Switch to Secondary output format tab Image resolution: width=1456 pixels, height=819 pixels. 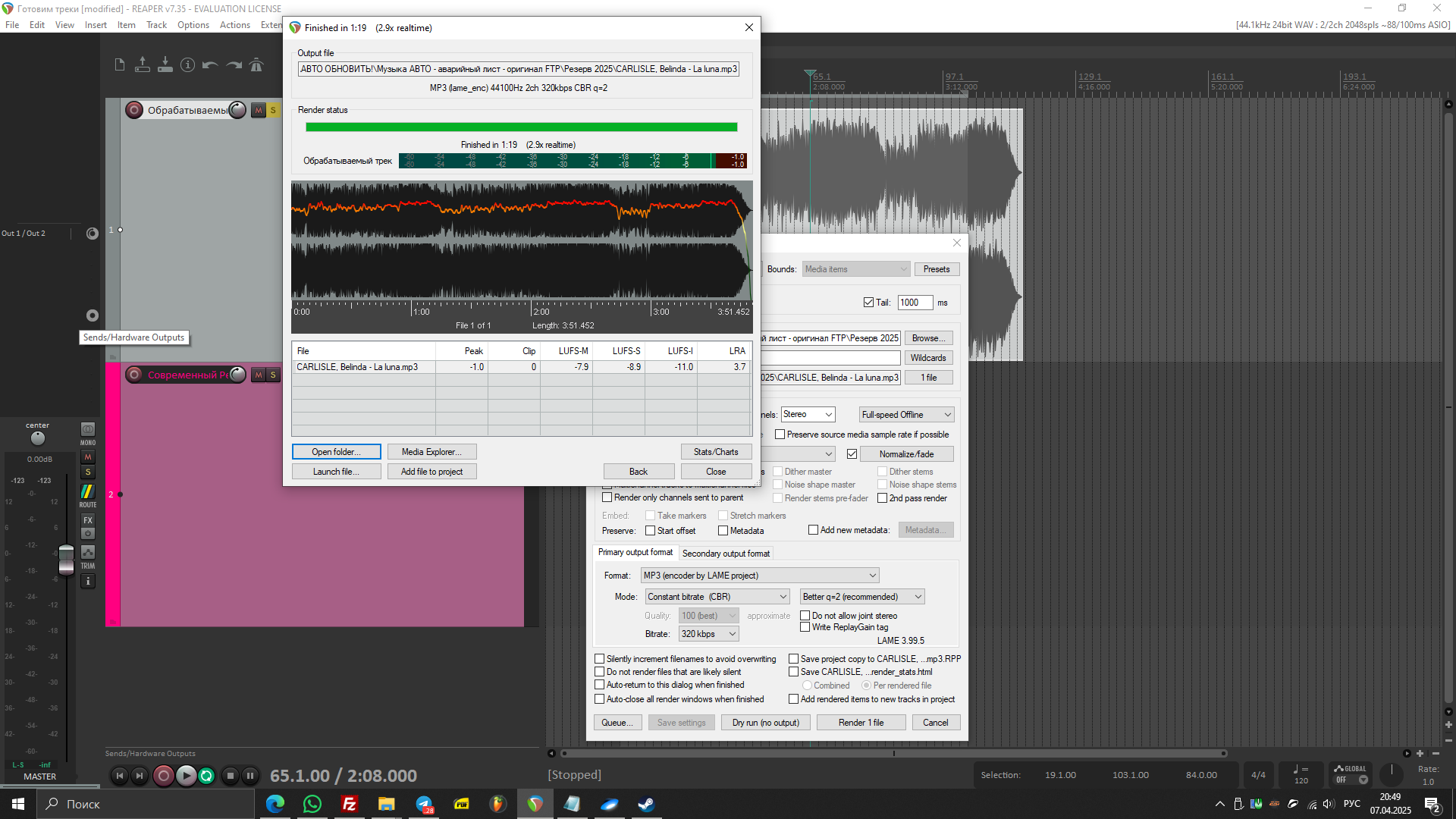(x=726, y=554)
